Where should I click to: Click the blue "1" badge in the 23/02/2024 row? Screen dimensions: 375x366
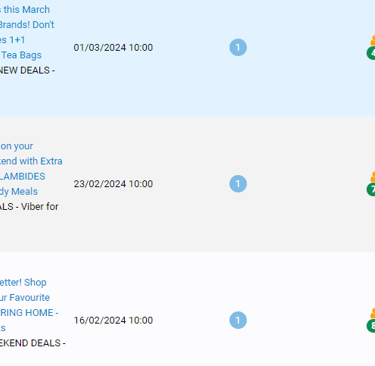pyautogui.click(x=238, y=184)
